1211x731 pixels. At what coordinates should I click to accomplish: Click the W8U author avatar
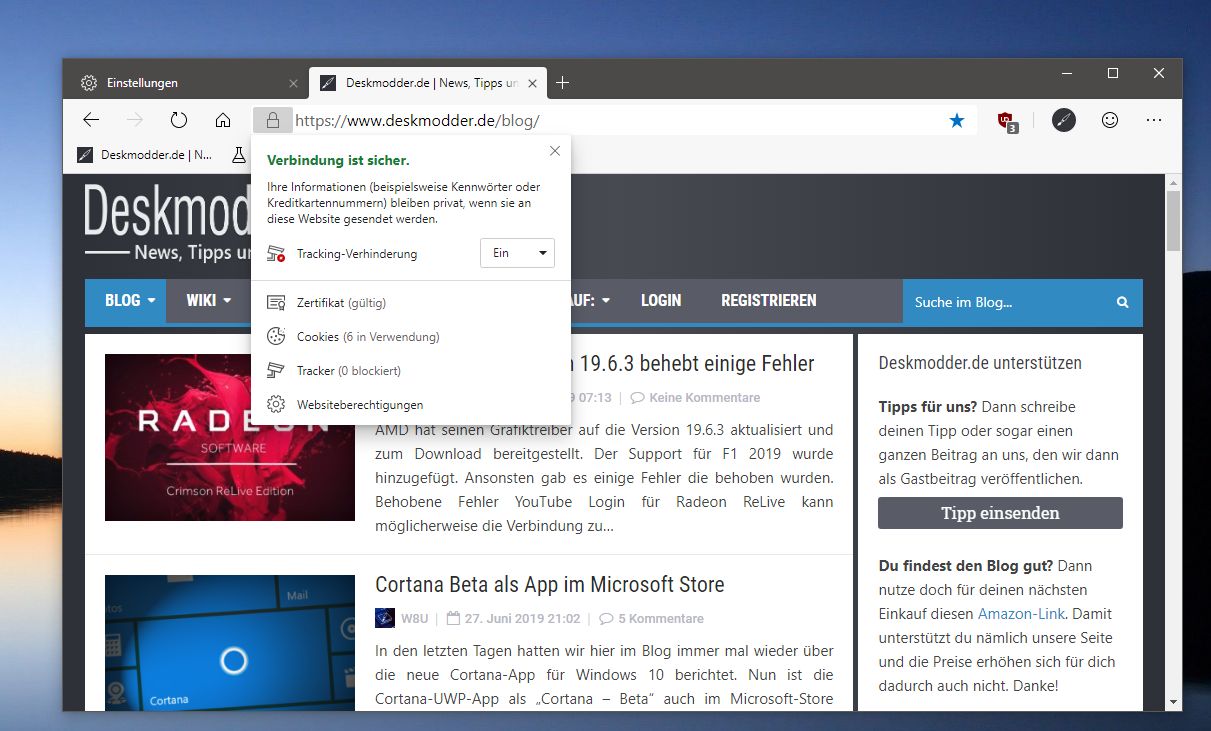(385, 618)
